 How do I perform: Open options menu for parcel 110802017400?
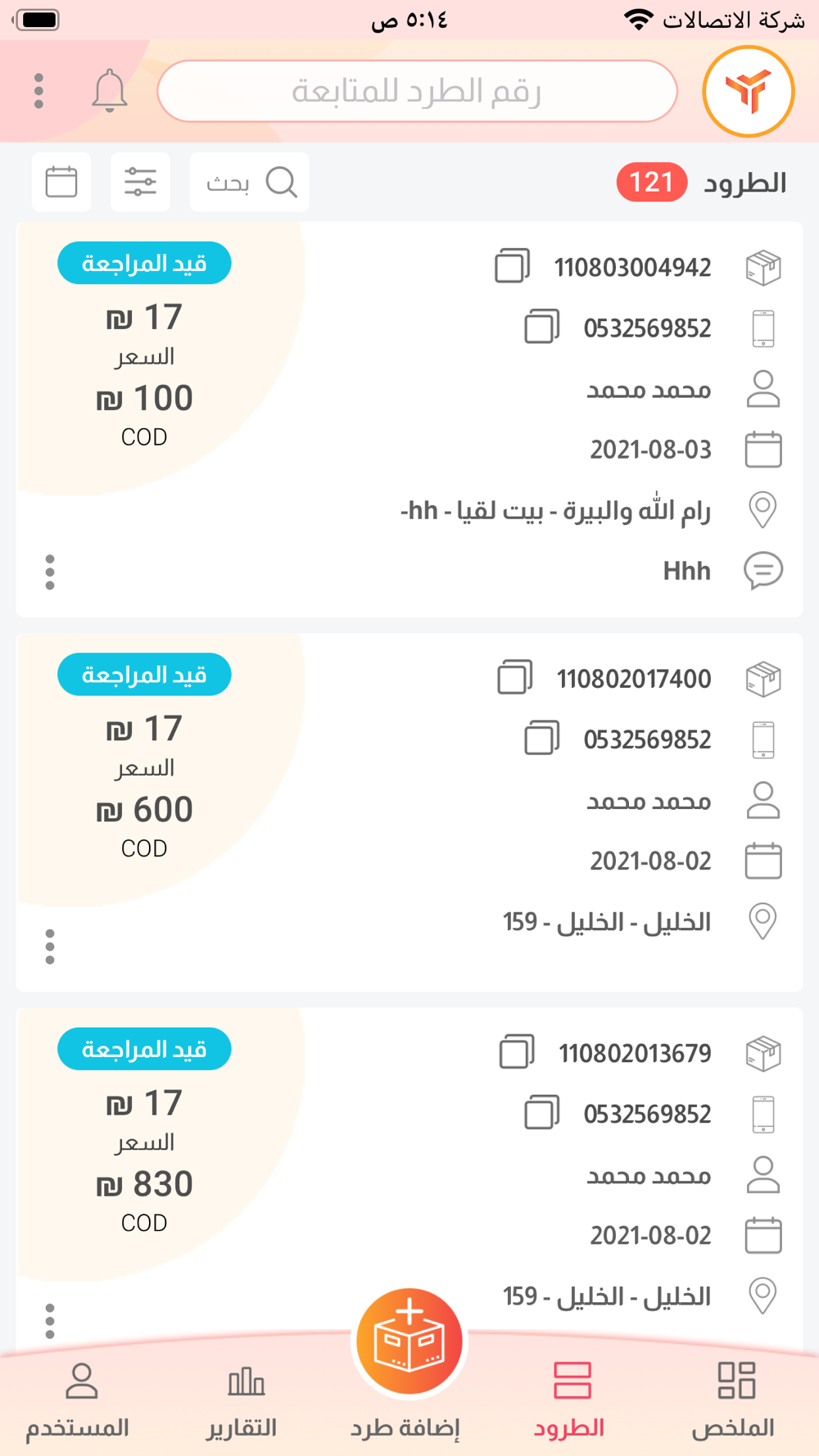point(50,947)
